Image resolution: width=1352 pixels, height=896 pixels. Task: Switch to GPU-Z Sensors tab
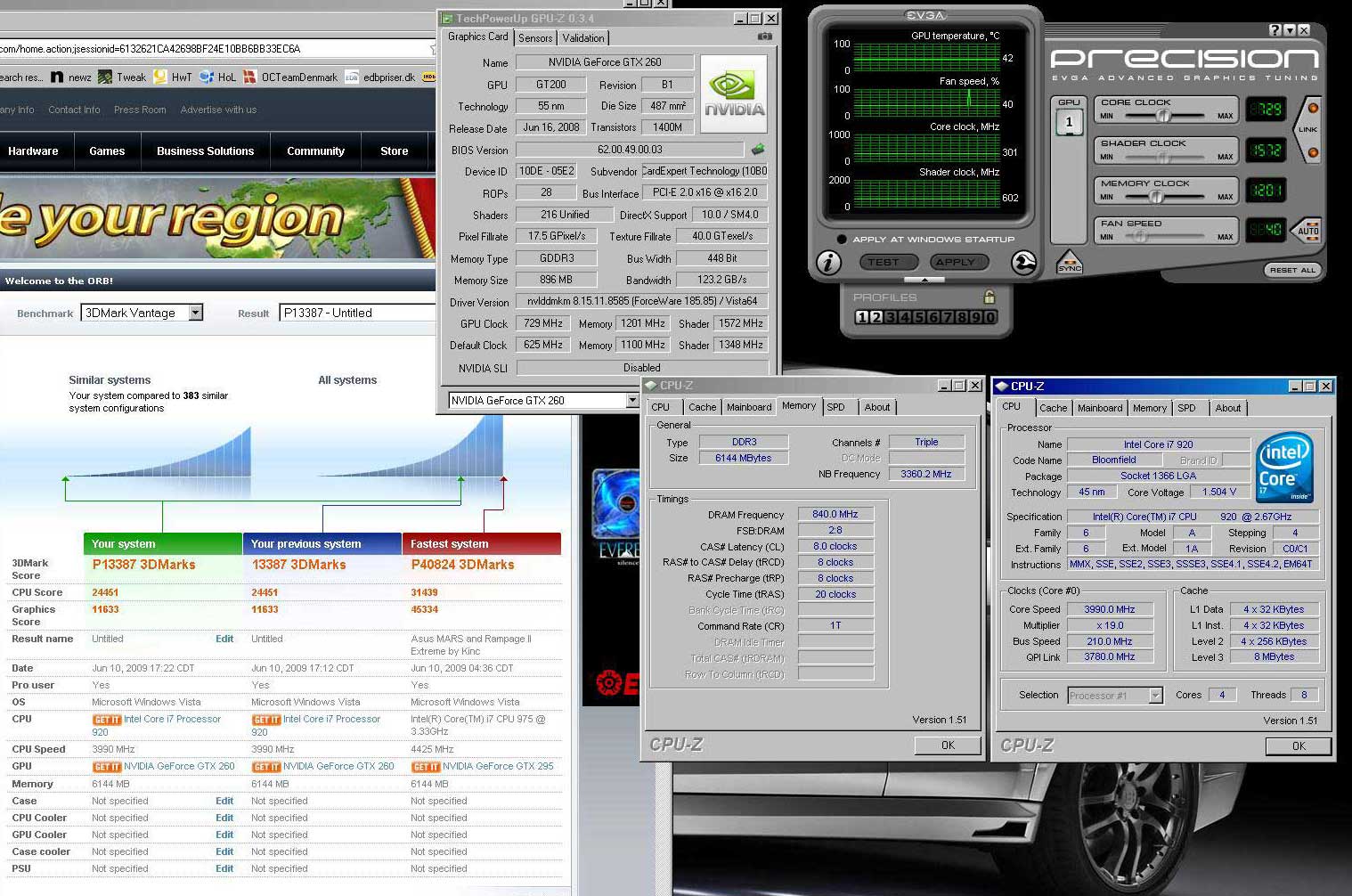[535, 38]
